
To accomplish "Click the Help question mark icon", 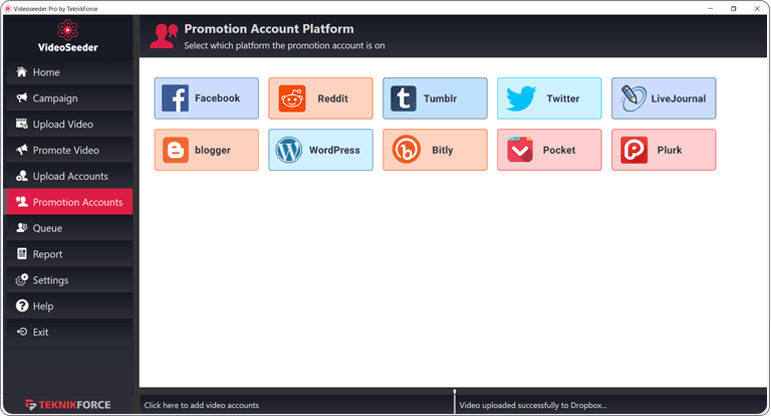I will point(22,306).
